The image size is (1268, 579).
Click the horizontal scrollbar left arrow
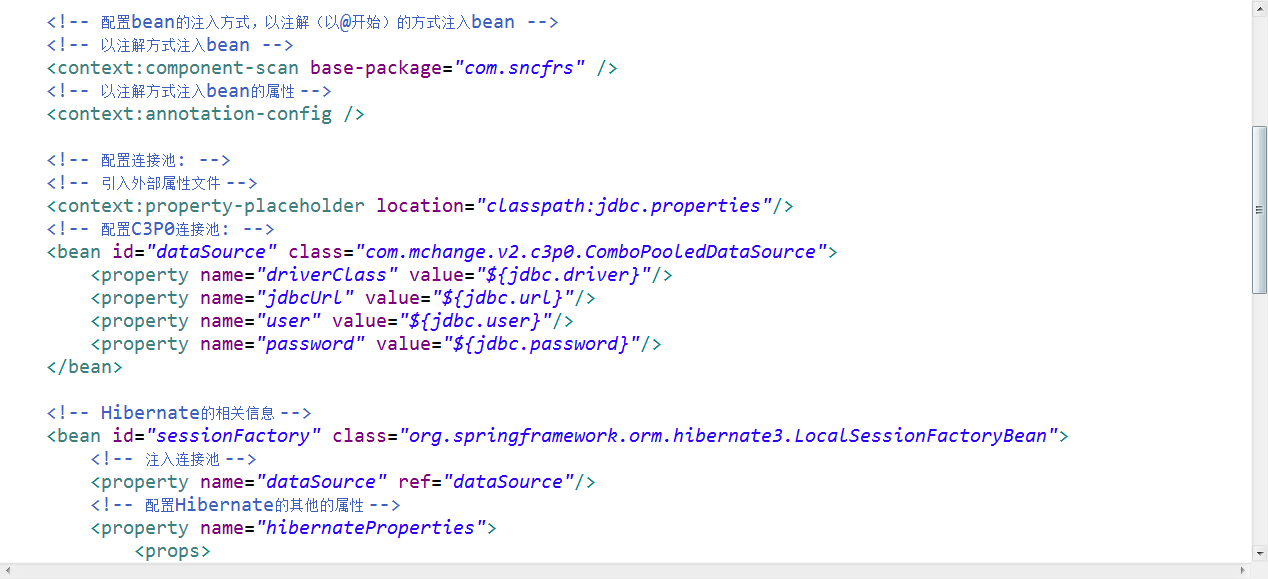point(6,571)
